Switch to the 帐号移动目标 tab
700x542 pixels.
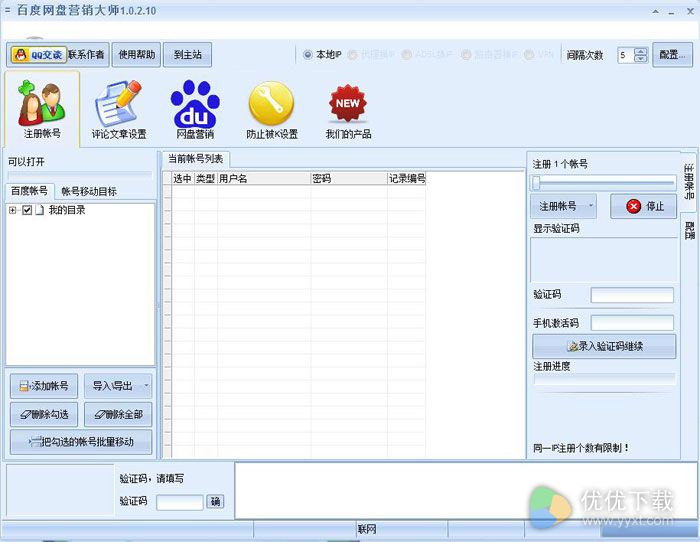pos(89,192)
